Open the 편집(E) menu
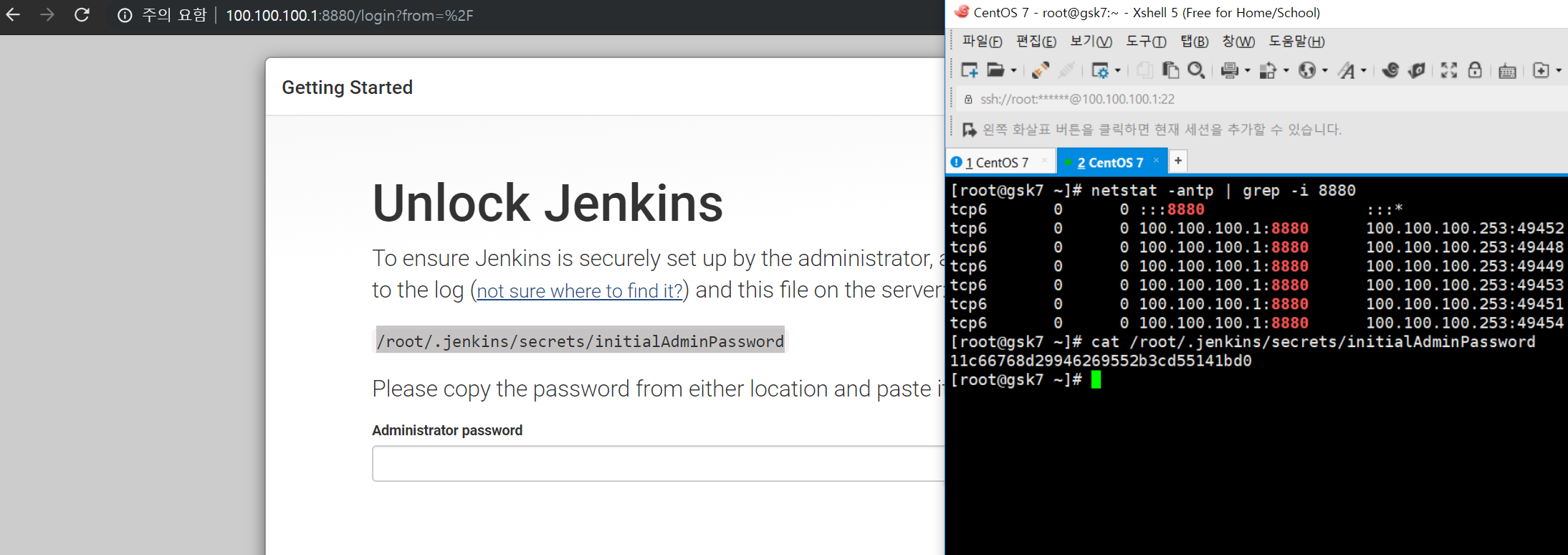Viewport: 1568px width, 555px height. pyautogui.click(x=1036, y=42)
